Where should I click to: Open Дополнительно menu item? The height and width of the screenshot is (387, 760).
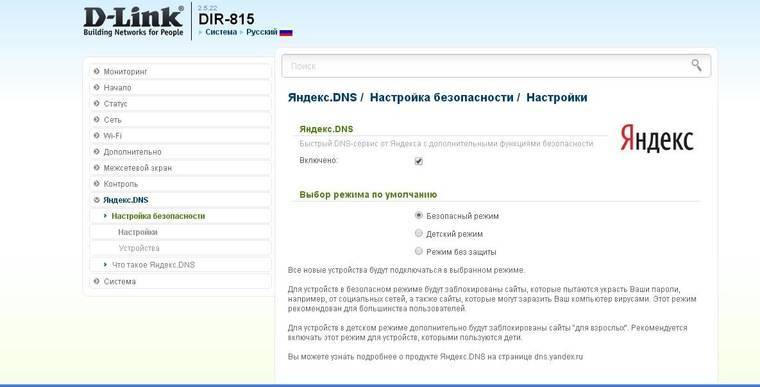click(x=180, y=151)
